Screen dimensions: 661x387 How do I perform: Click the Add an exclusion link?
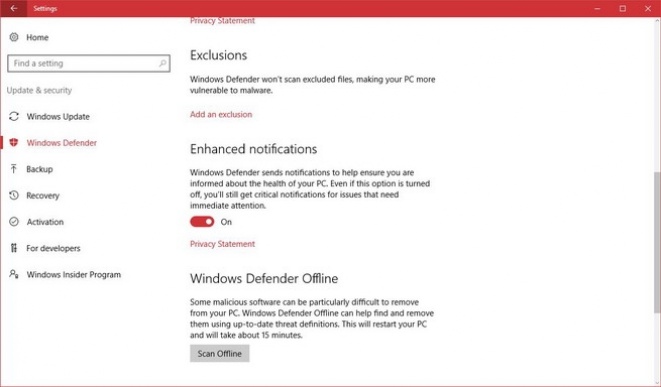(221, 114)
